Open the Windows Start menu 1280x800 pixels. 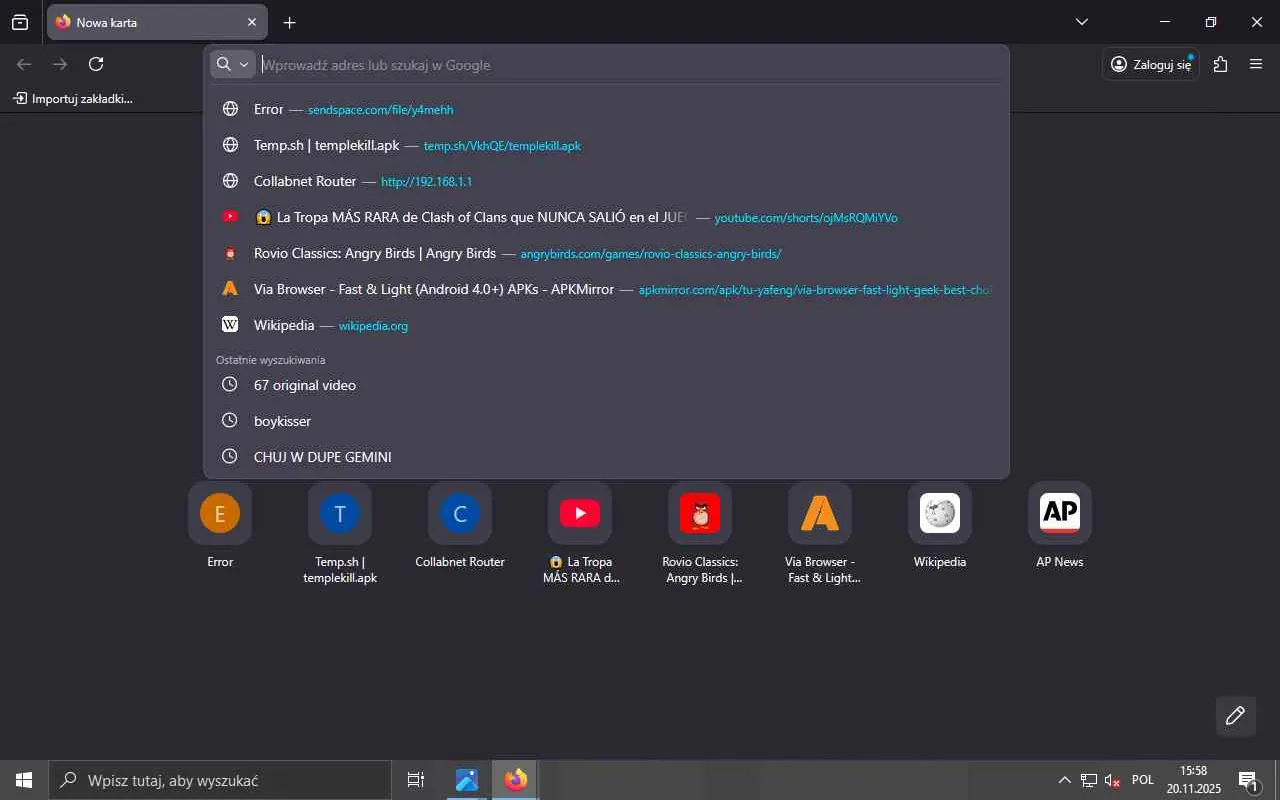[24, 780]
